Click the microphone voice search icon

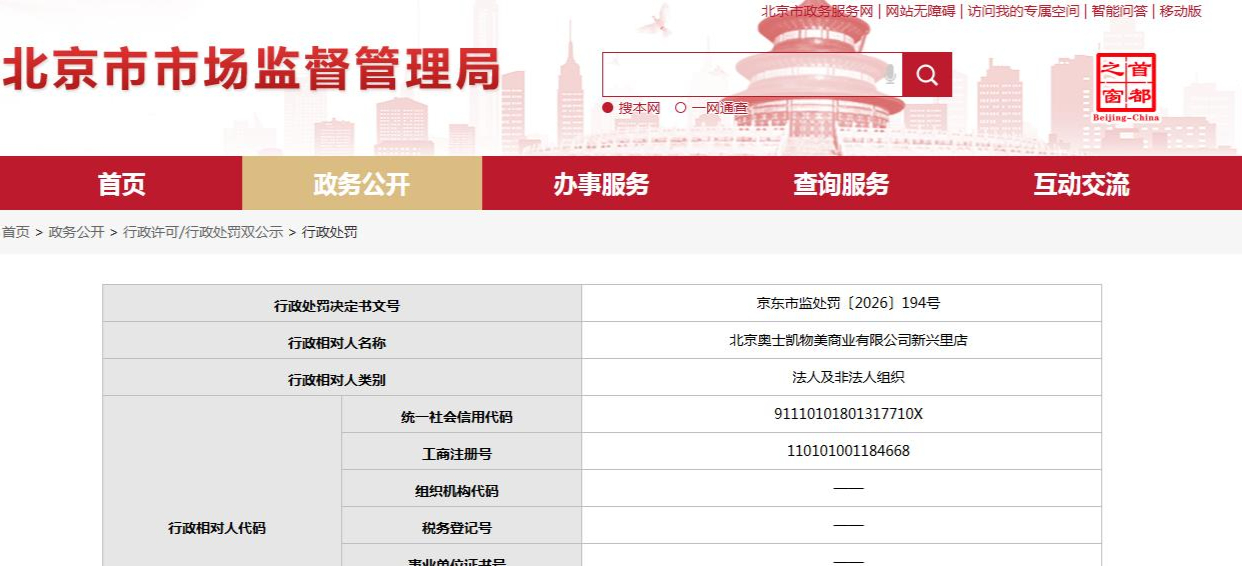tap(889, 74)
